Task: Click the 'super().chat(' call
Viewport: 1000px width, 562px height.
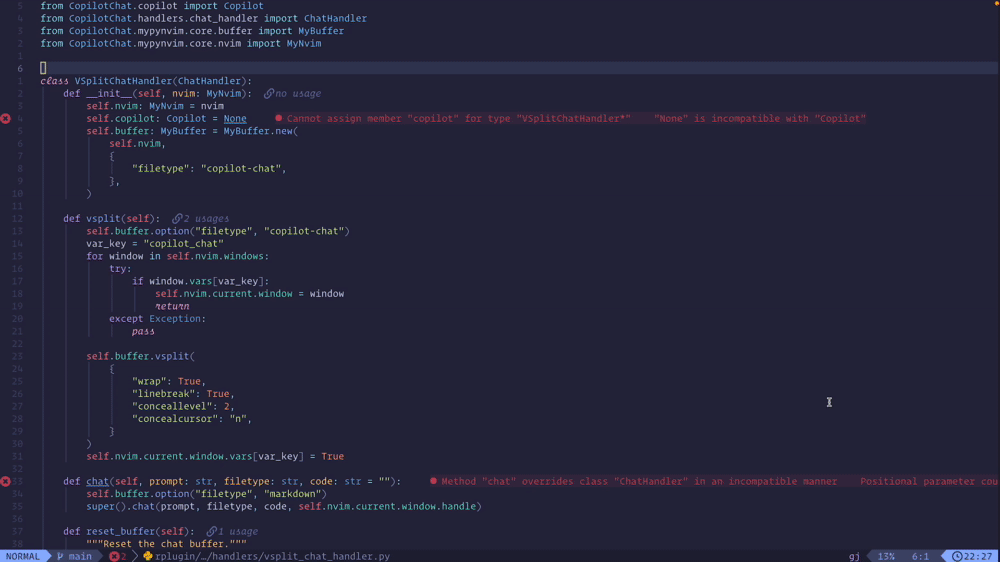Action: click(x=123, y=507)
